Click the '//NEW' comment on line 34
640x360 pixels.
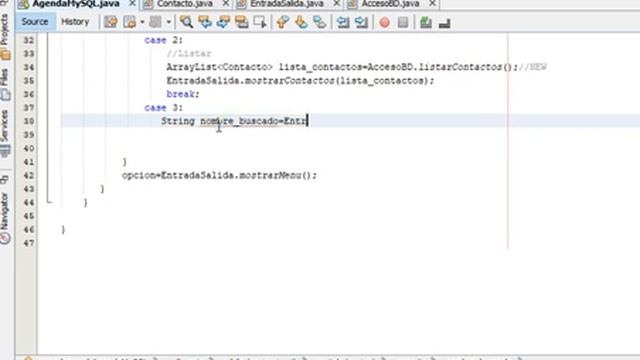pos(533,67)
